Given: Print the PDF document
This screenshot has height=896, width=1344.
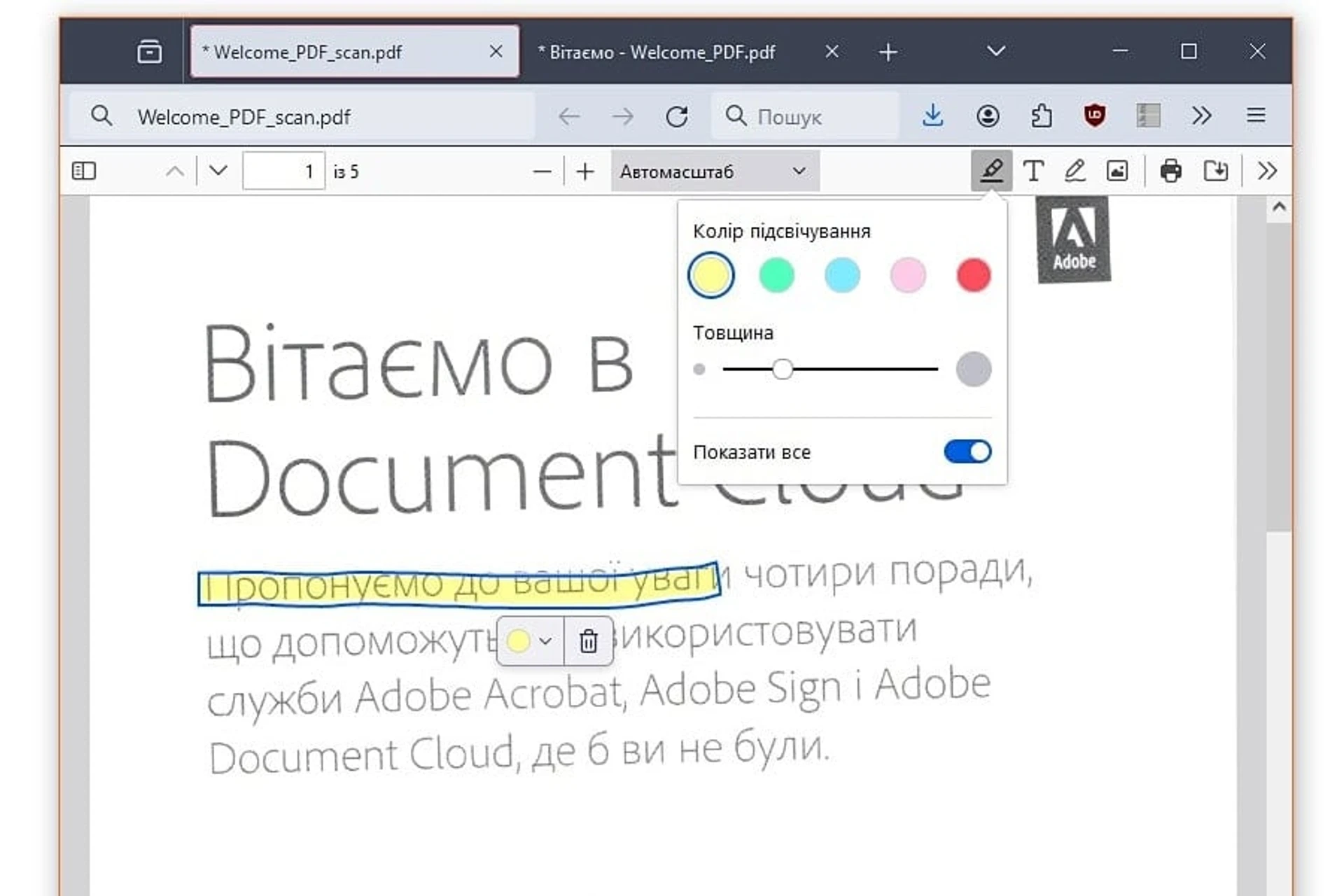Looking at the screenshot, I should 1171,171.
